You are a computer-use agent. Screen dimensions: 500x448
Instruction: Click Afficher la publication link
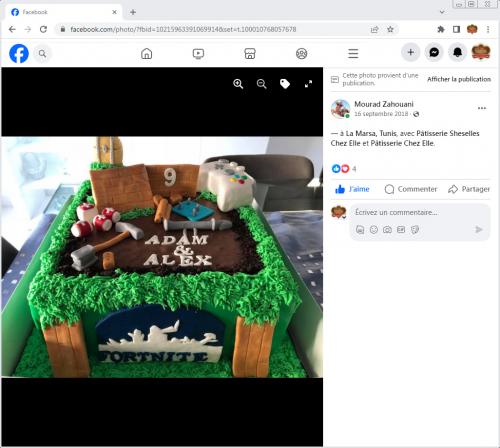459,79
